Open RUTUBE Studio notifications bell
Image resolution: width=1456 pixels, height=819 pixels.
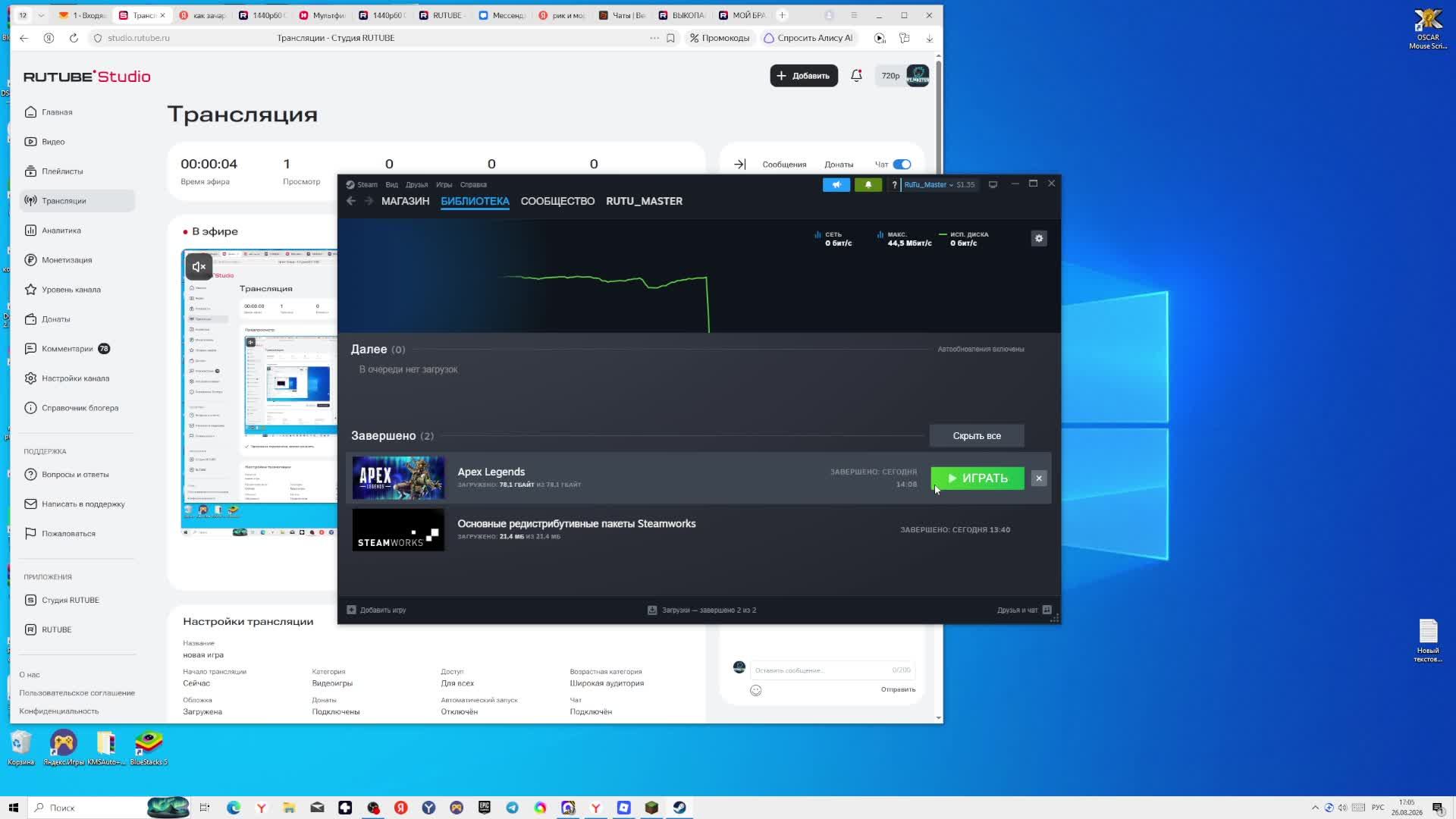tap(856, 76)
